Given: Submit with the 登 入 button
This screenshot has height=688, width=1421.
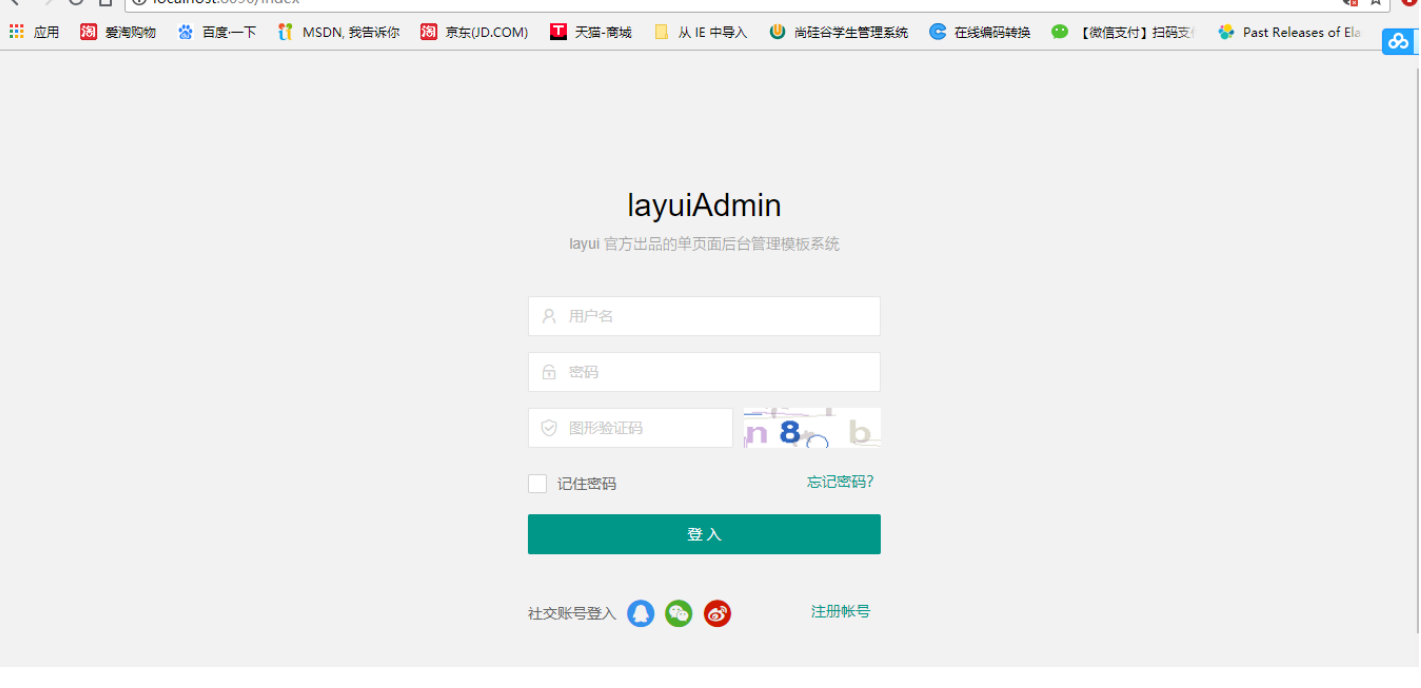Looking at the screenshot, I should tap(704, 534).
